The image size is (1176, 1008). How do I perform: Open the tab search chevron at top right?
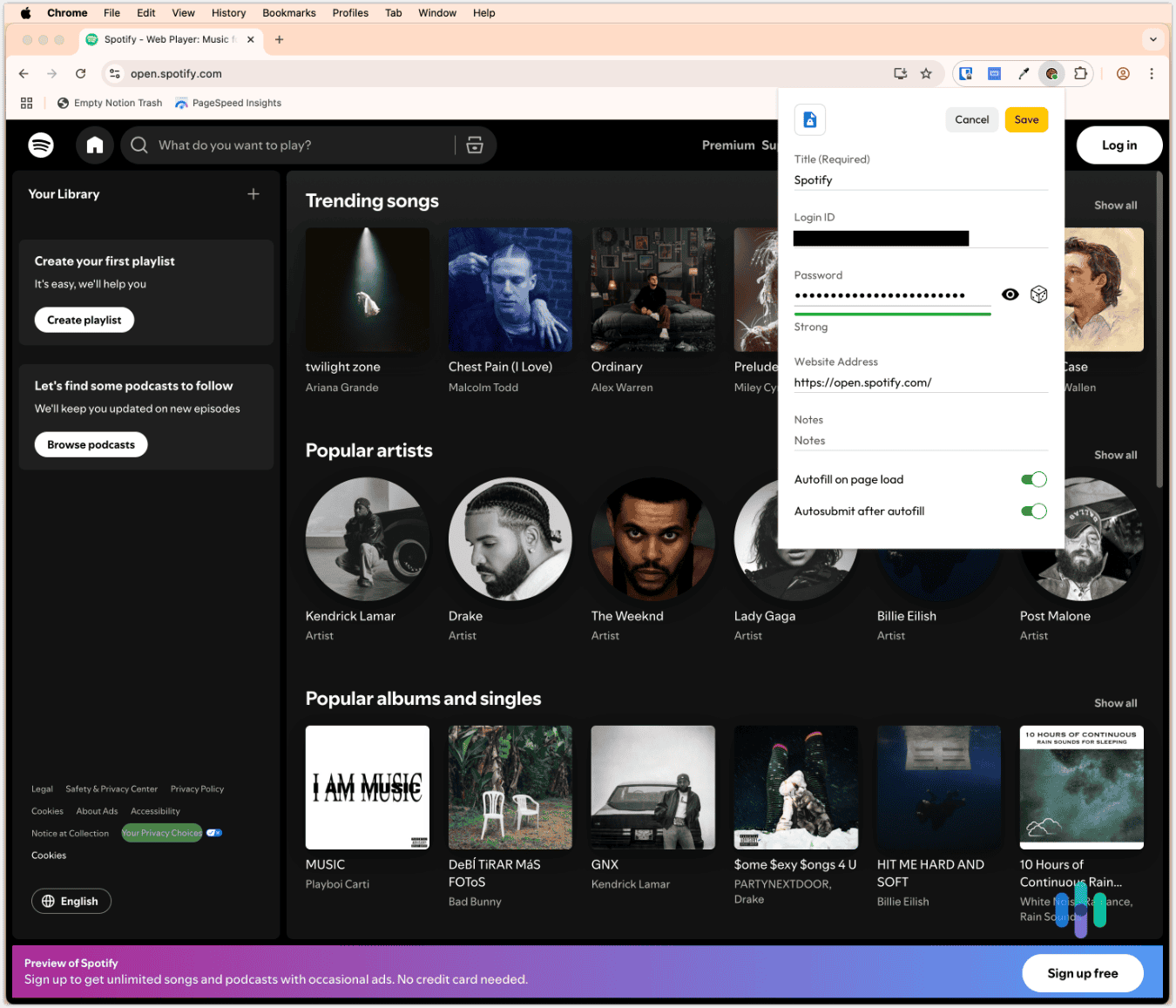1153,39
